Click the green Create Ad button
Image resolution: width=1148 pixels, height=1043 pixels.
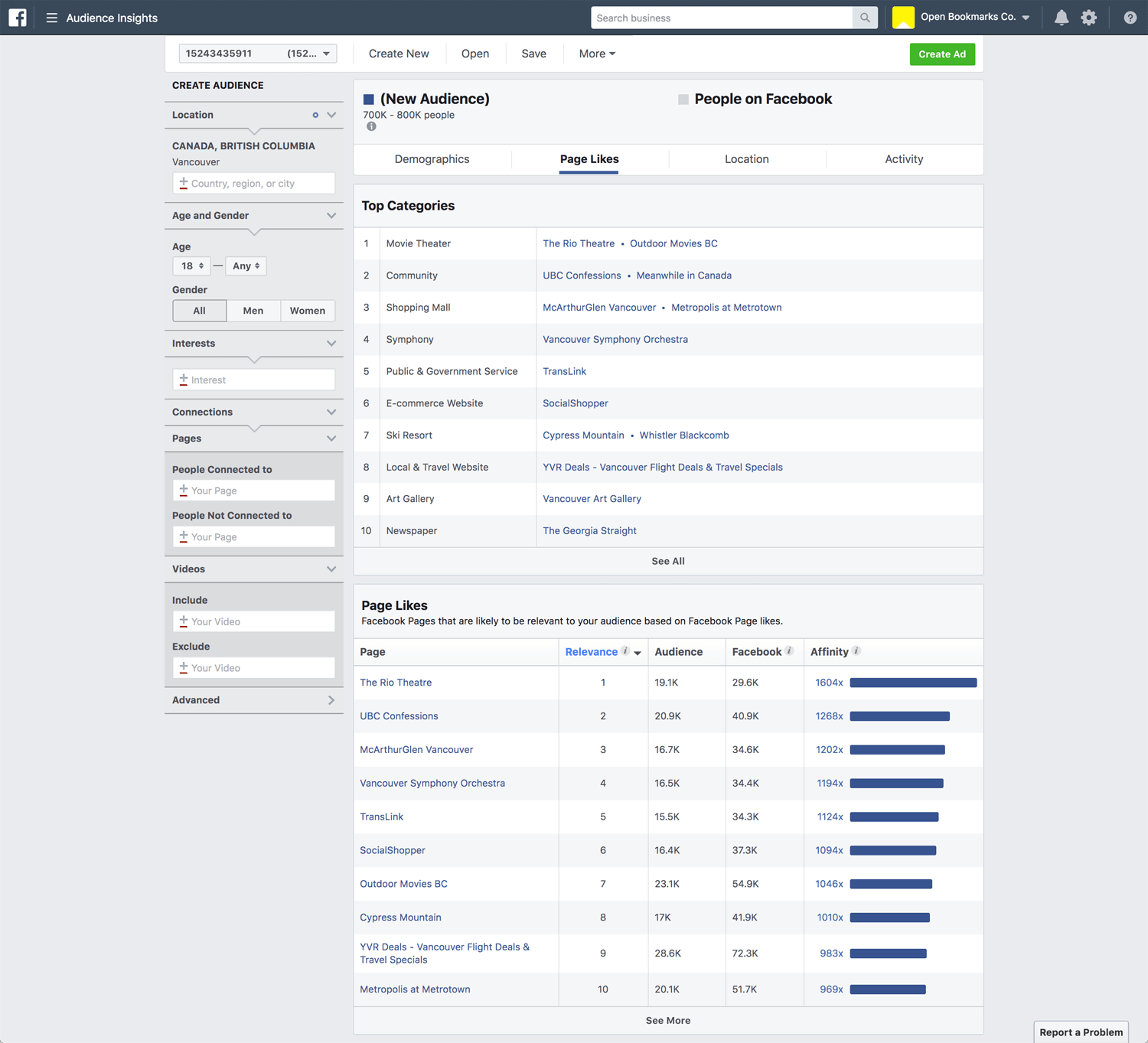[x=942, y=54]
